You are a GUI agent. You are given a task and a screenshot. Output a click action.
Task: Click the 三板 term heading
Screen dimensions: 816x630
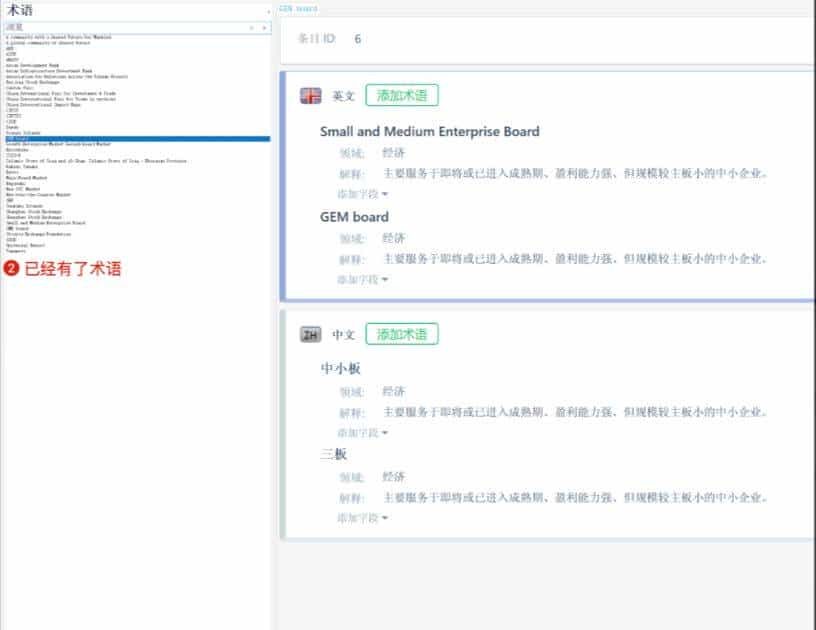click(x=334, y=454)
